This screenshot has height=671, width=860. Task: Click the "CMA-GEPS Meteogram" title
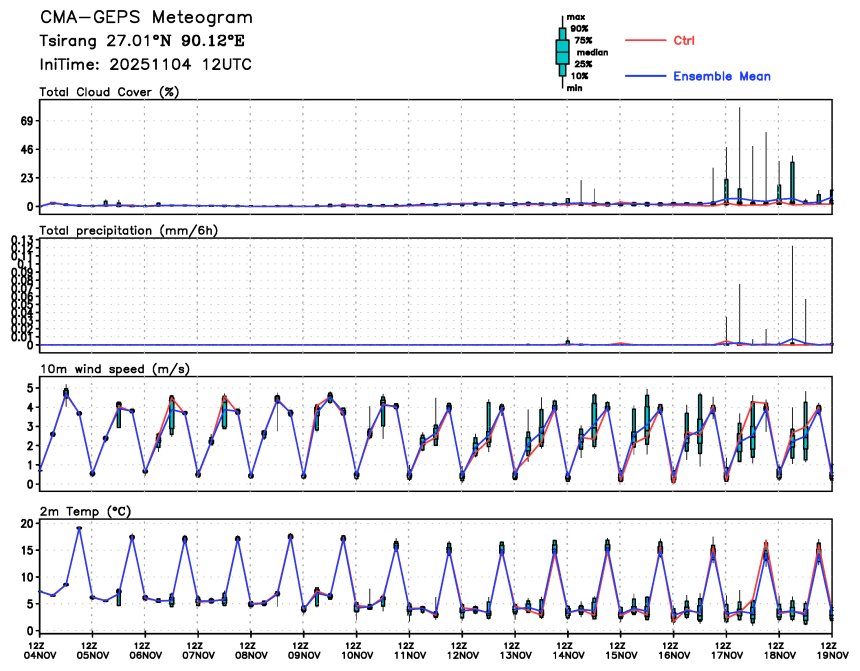click(146, 18)
